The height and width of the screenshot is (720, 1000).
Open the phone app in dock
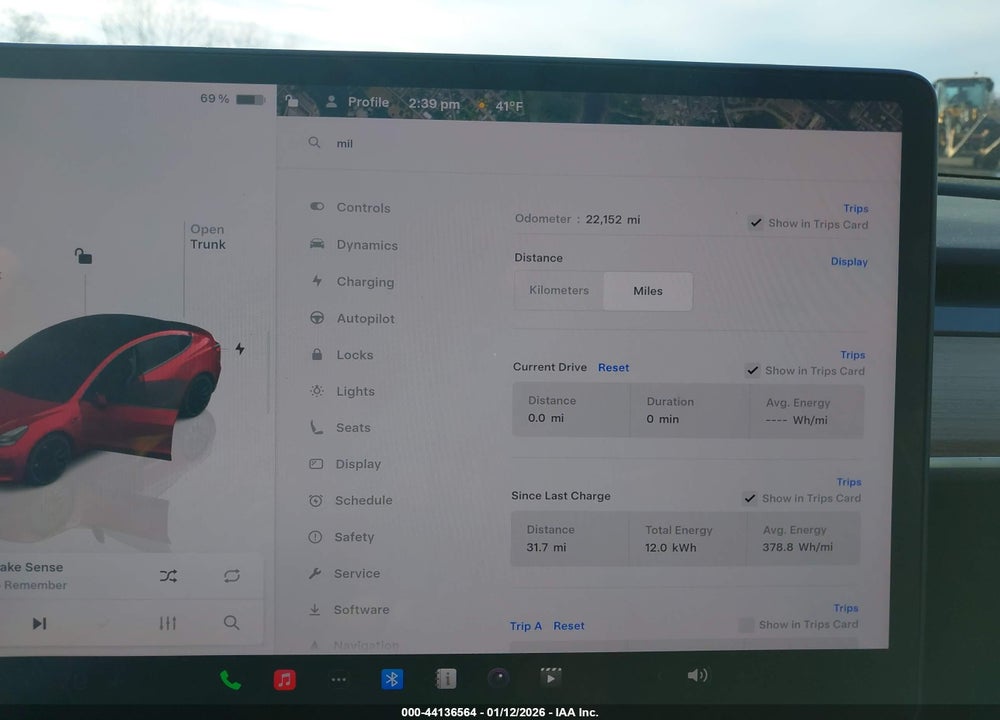[230, 680]
